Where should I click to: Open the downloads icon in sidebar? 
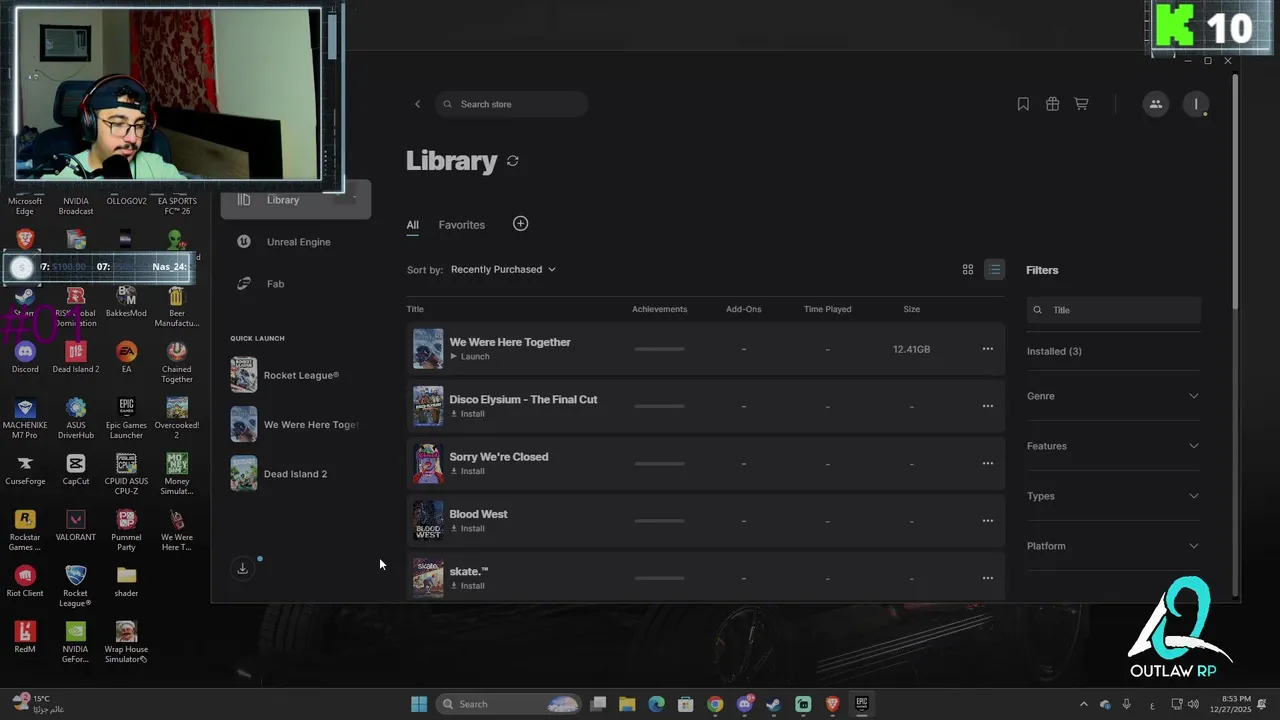[242, 568]
